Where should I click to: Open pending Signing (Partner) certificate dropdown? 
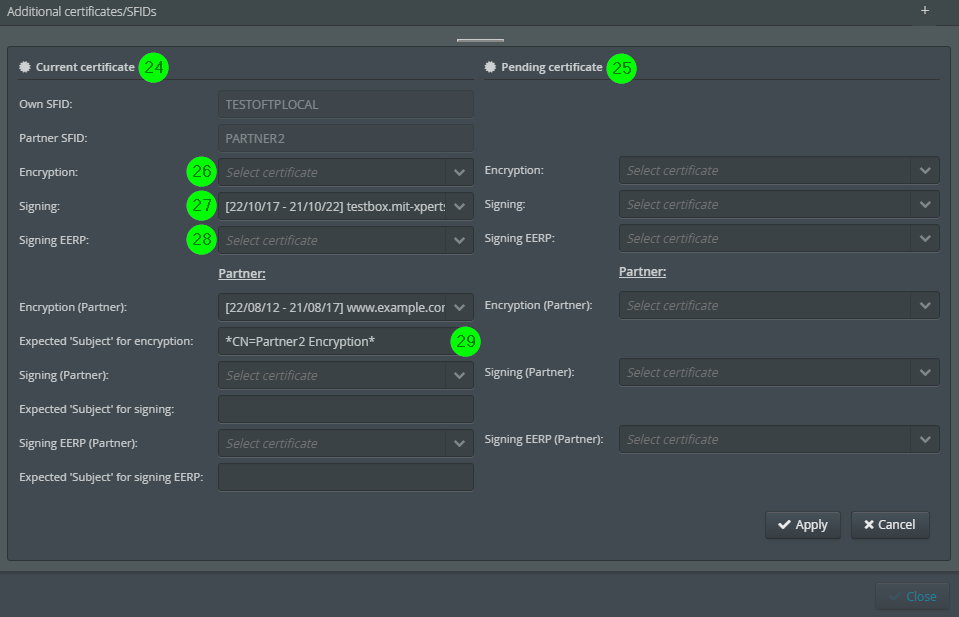(x=779, y=372)
